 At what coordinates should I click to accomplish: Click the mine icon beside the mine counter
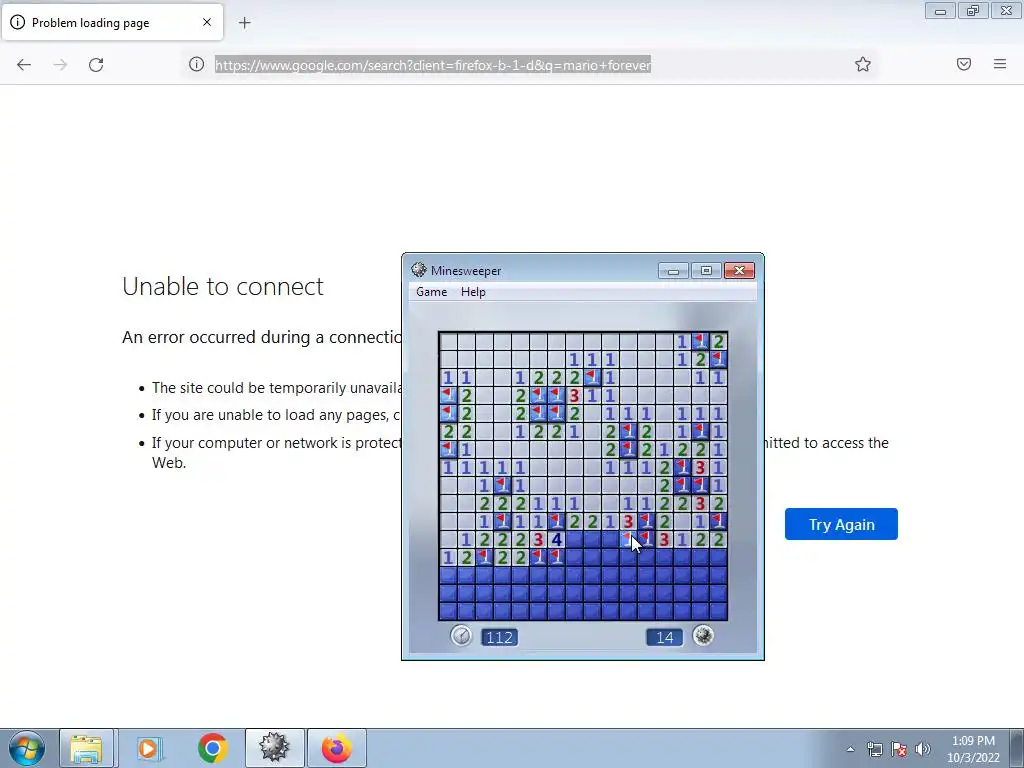703,635
